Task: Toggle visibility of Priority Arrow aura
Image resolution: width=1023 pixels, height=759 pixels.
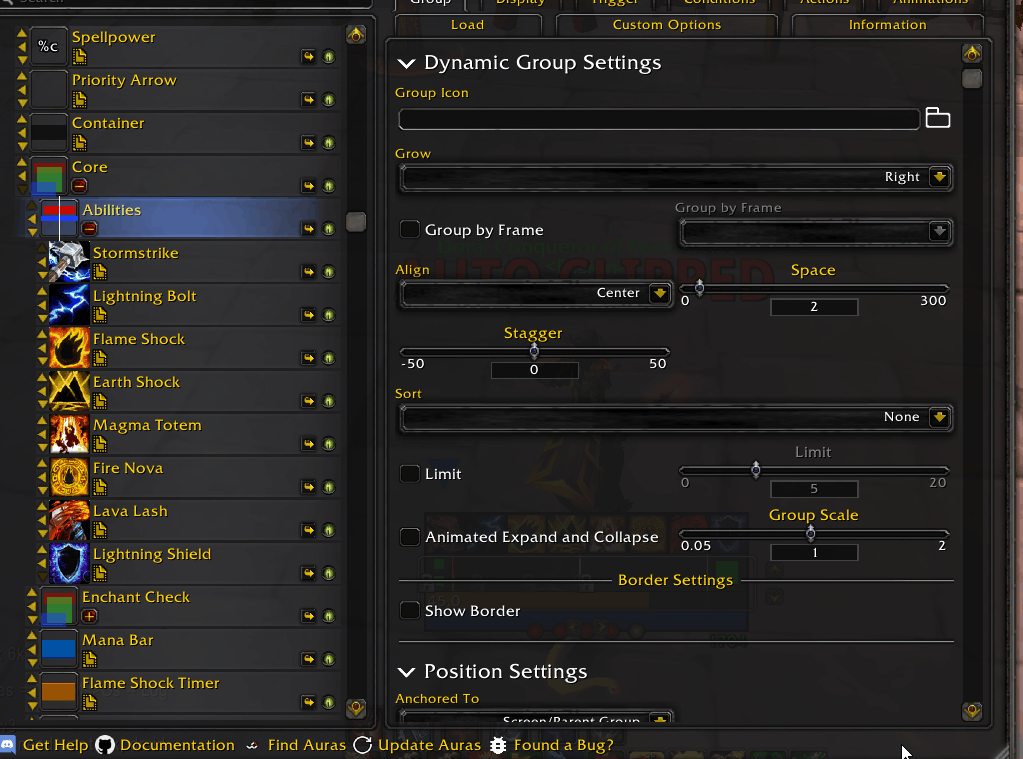Action: tap(329, 100)
